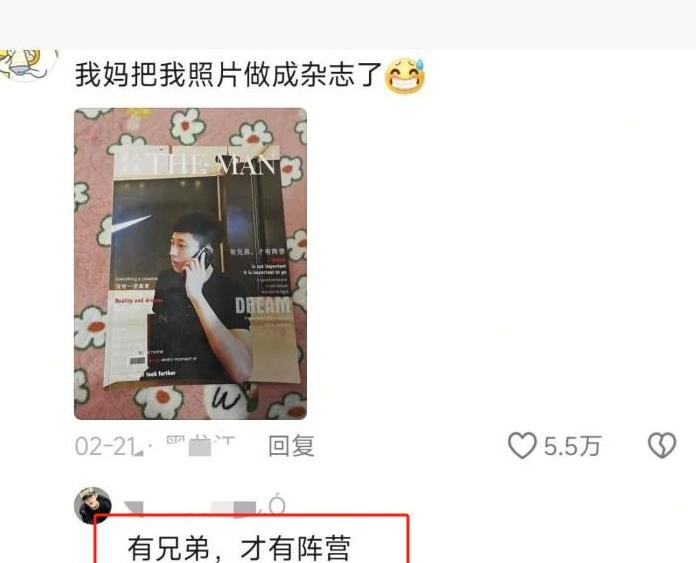
Task: Click the small badge after the replier's name
Action: [x=277, y=504]
